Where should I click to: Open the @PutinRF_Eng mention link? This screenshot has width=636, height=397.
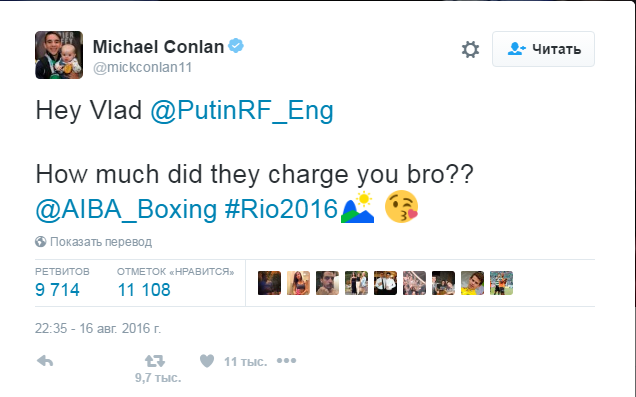[242, 110]
